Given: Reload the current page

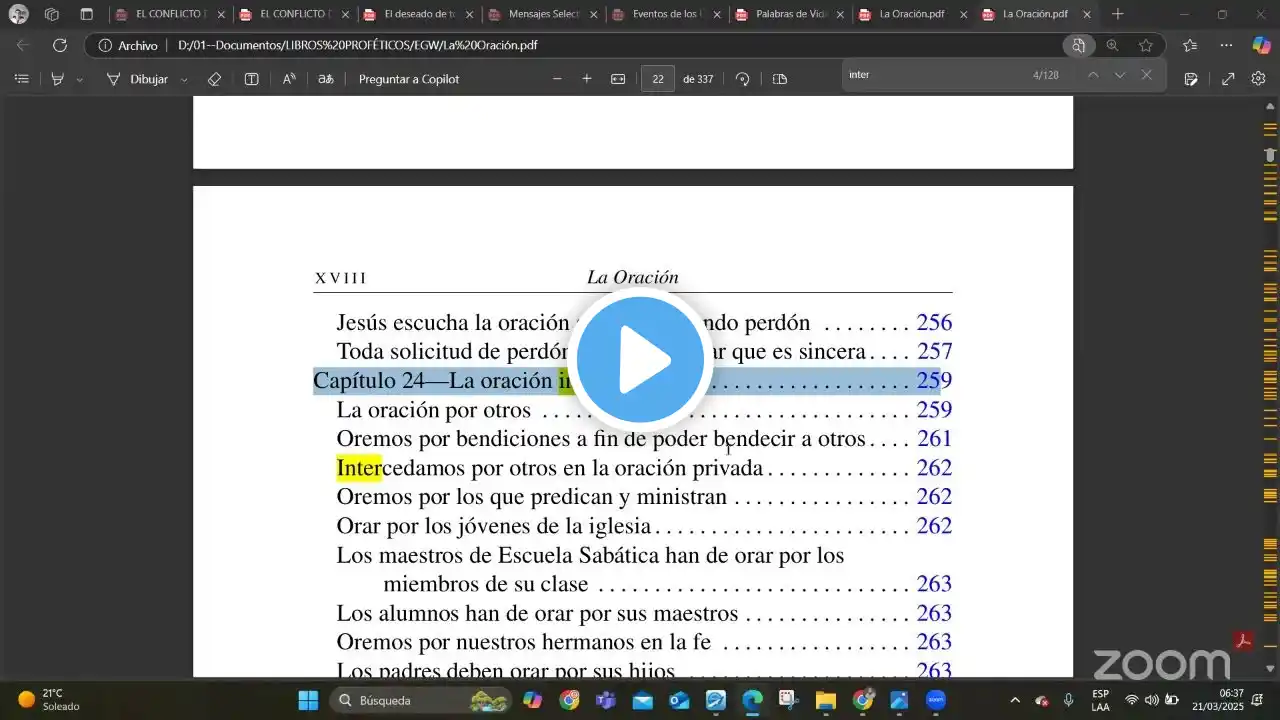Looking at the screenshot, I should tap(59, 45).
